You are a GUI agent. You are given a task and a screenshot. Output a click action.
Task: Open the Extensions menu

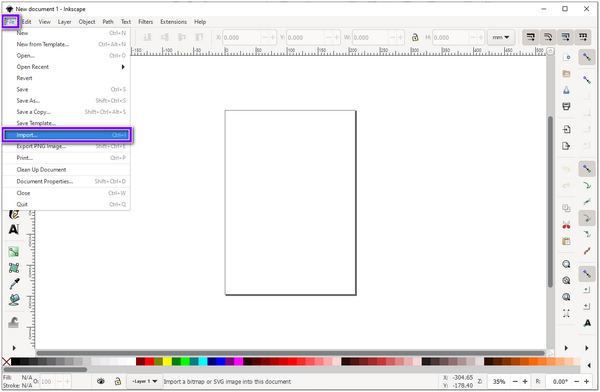click(173, 22)
